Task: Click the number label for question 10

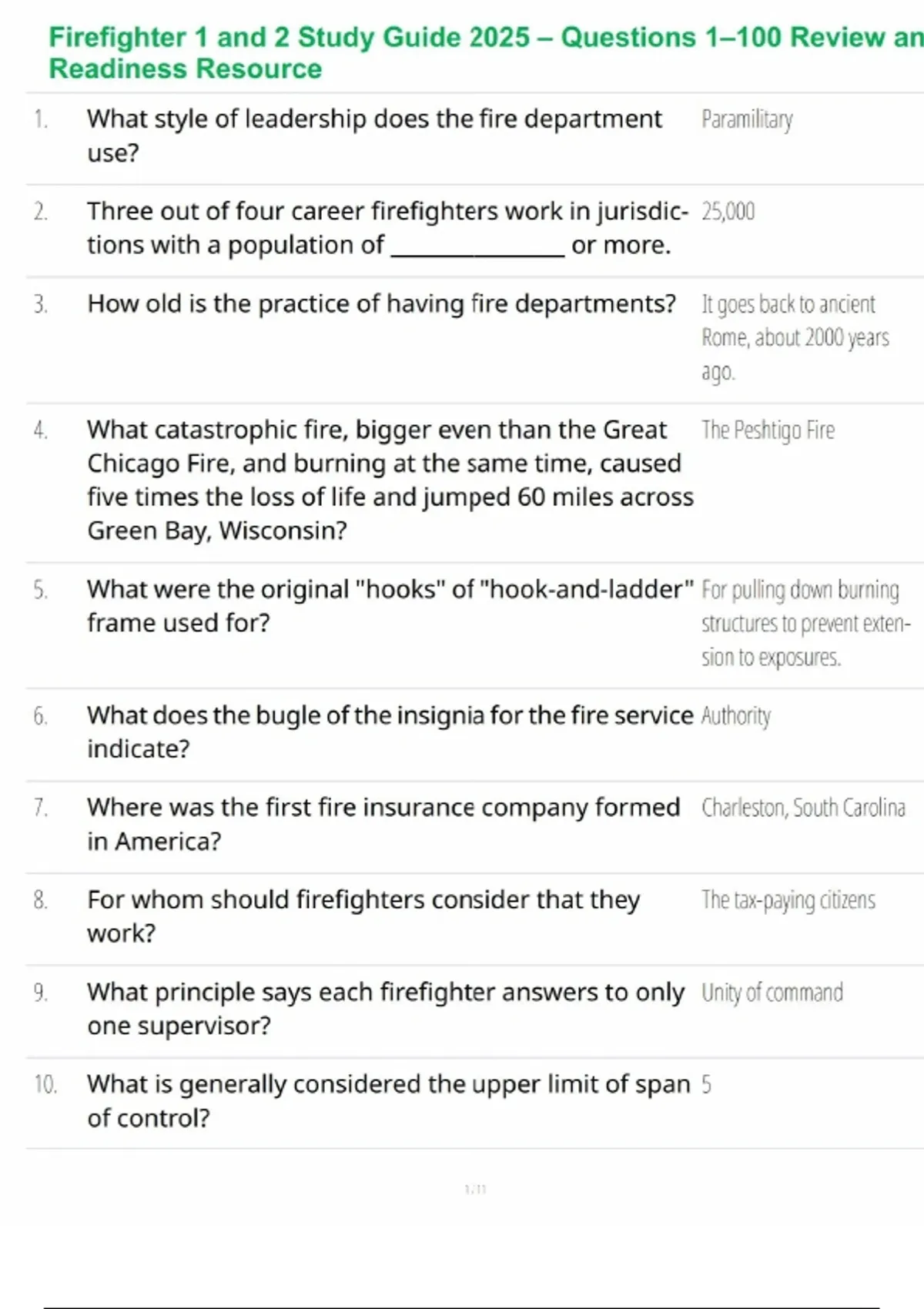Action: pyautogui.click(x=45, y=1085)
